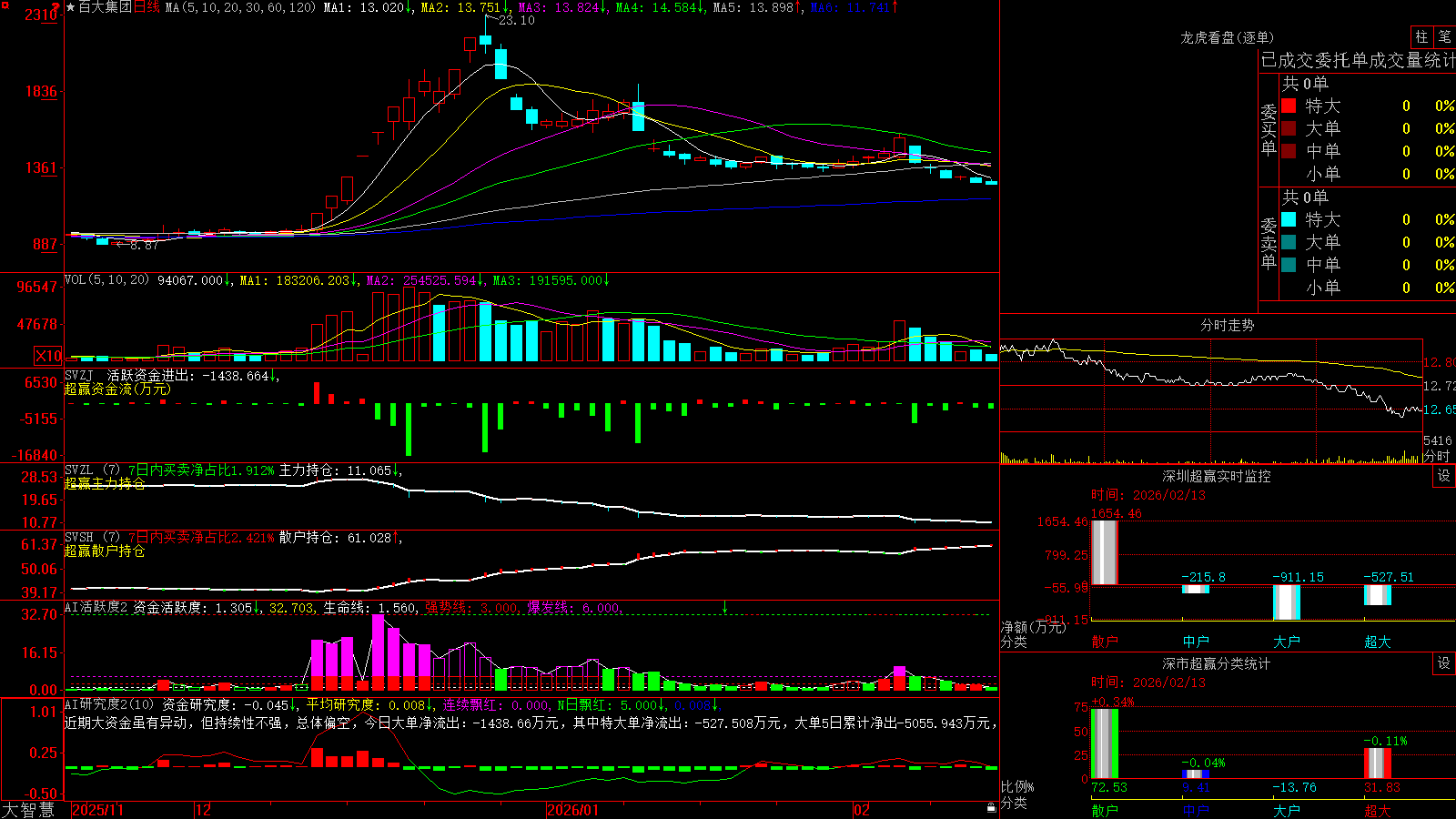Viewport: 1456px width, 819px height.
Task: Click the 2026/01 date on the timeline
Action: coord(572,810)
